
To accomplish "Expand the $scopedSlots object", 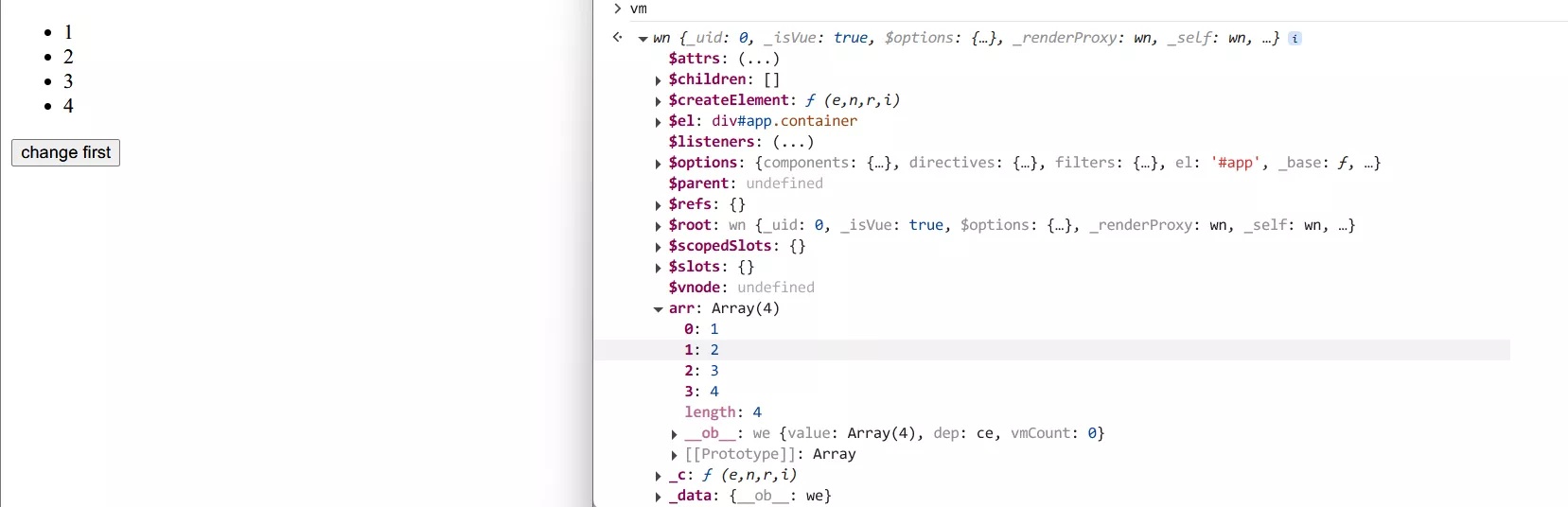I will tap(659, 247).
